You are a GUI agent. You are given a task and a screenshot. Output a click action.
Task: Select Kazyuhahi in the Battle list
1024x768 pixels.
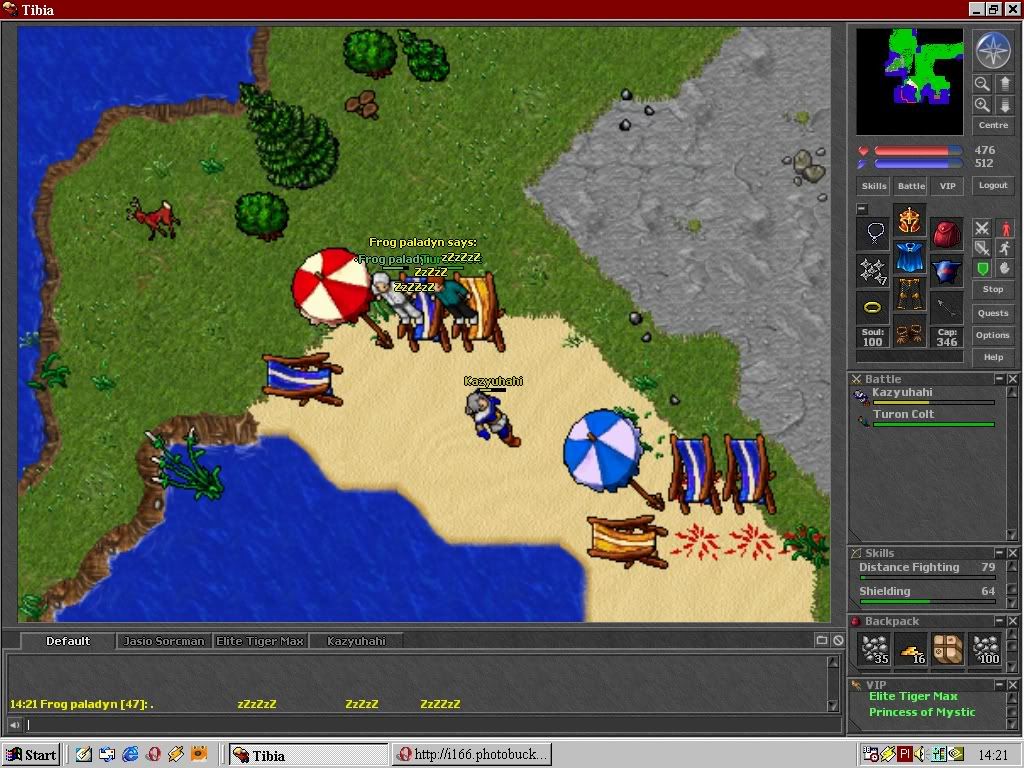pyautogui.click(x=923, y=395)
